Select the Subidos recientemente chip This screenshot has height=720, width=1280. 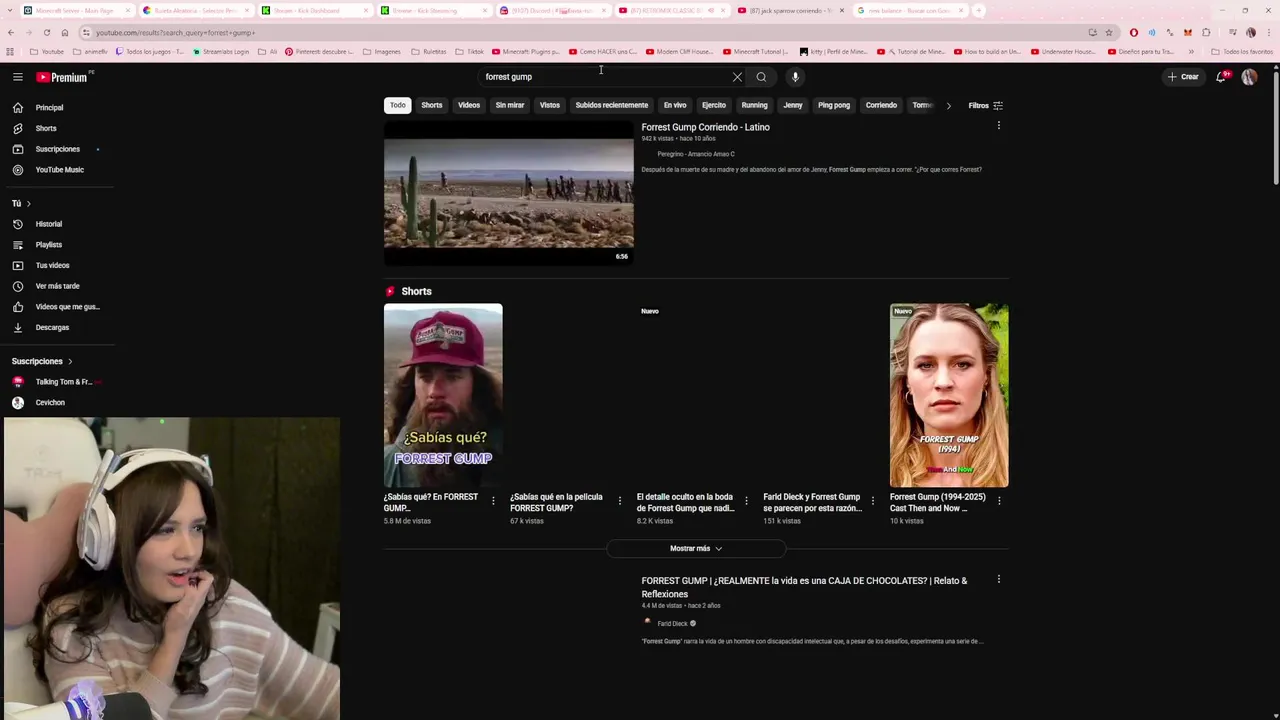coord(612,105)
